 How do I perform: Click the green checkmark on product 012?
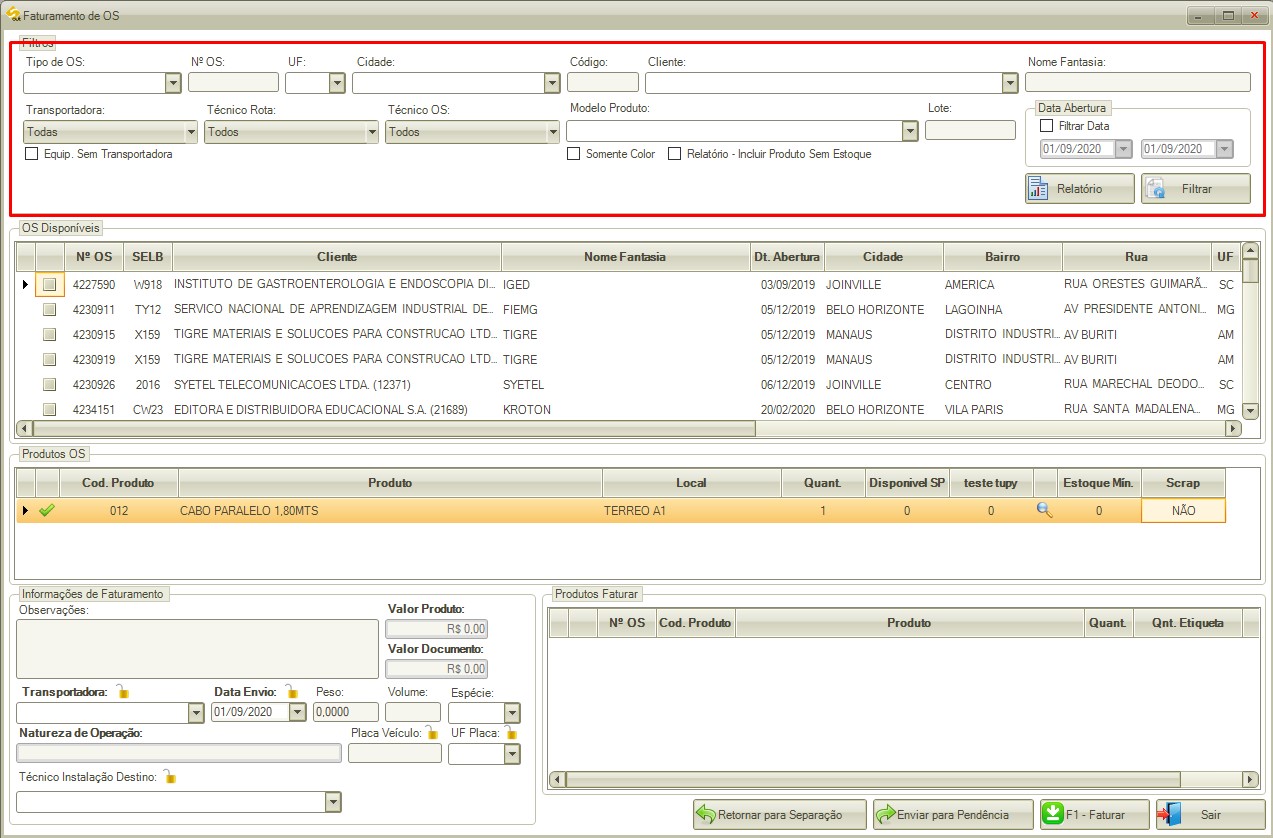click(47, 510)
